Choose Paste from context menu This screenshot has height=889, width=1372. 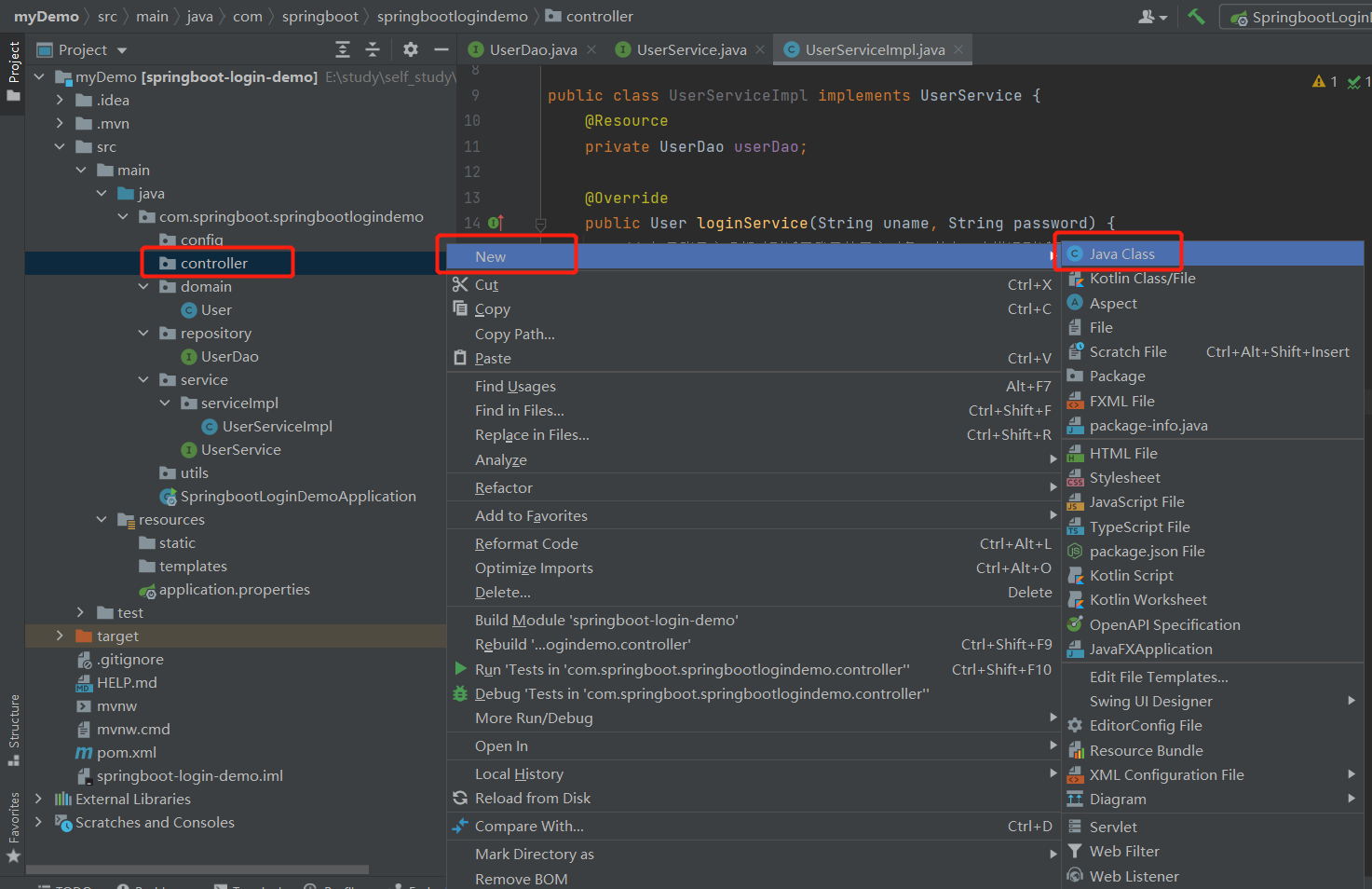coord(753,358)
